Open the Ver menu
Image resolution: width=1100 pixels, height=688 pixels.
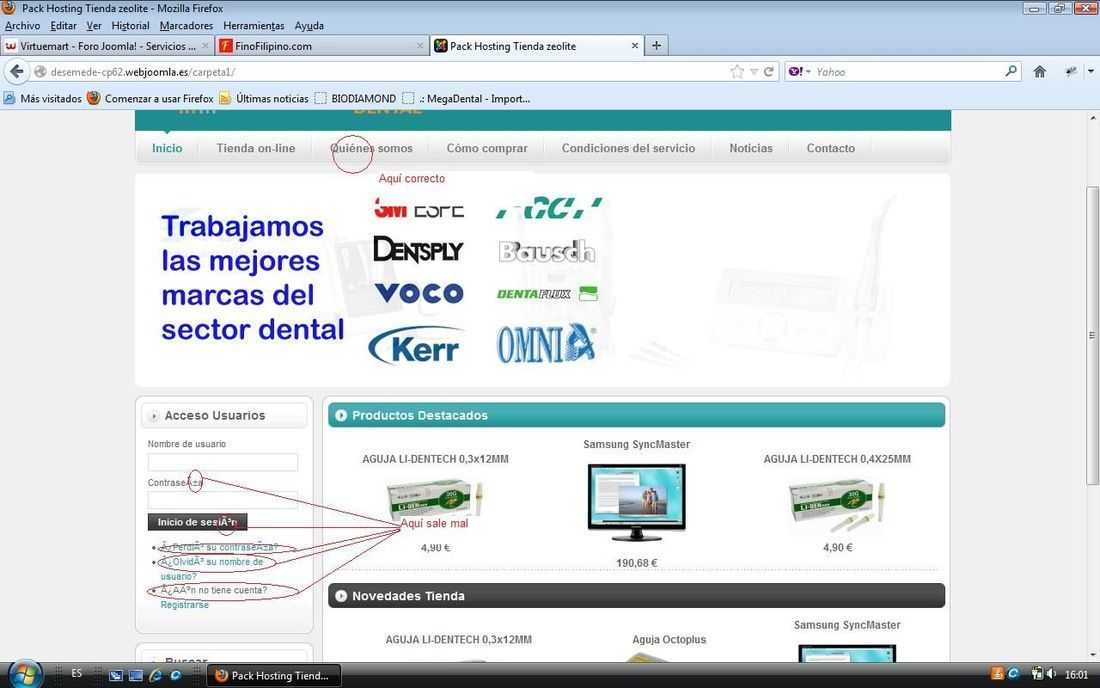[94, 26]
